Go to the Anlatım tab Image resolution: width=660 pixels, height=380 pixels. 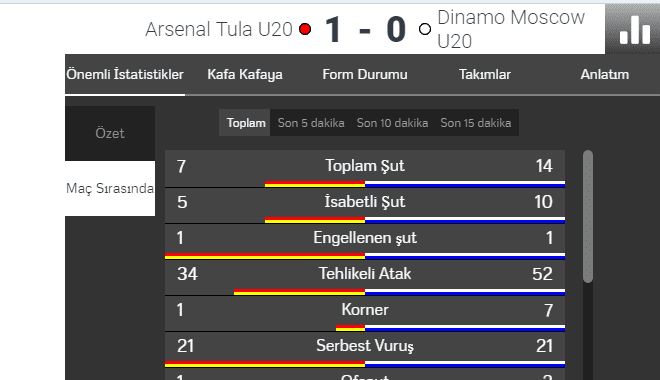[x=605, y=74]
